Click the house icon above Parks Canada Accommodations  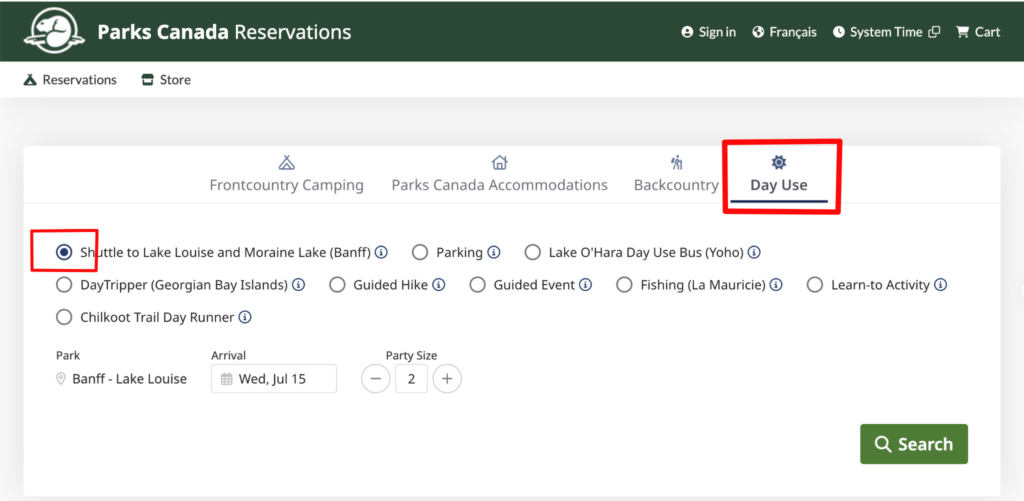500,162
